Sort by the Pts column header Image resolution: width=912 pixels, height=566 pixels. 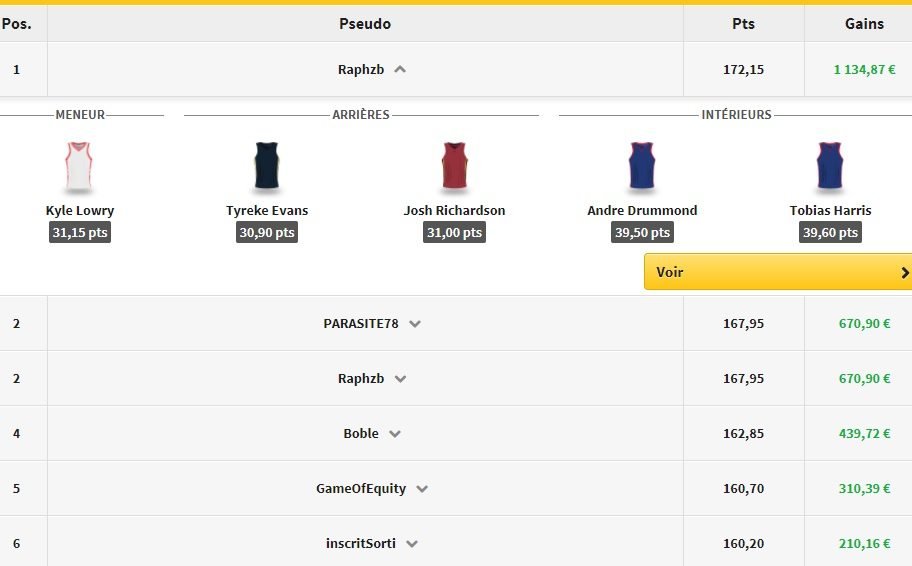743,23
